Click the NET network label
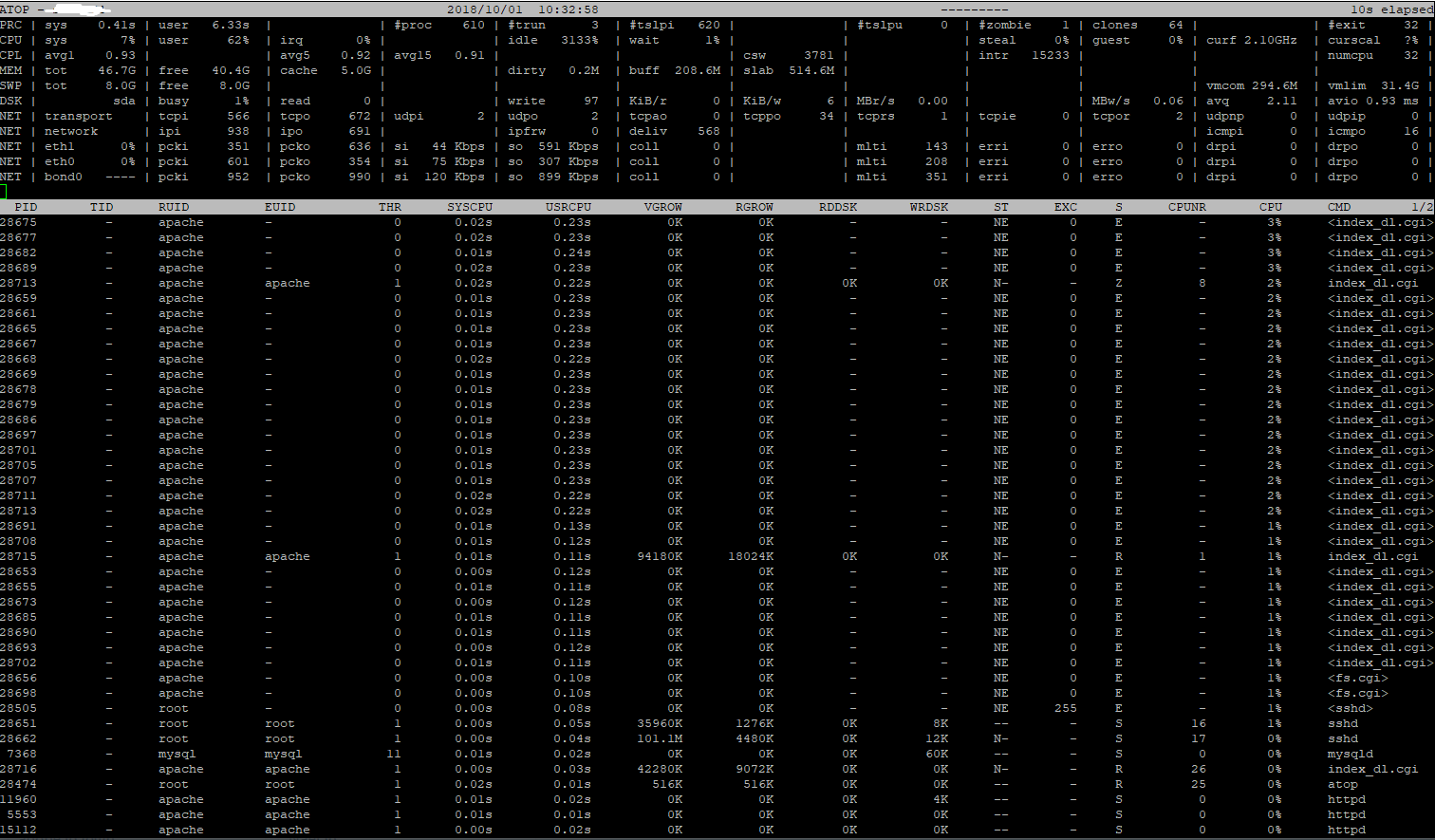1435x840 pixels. pyautogui.click(x=71, y=131)
